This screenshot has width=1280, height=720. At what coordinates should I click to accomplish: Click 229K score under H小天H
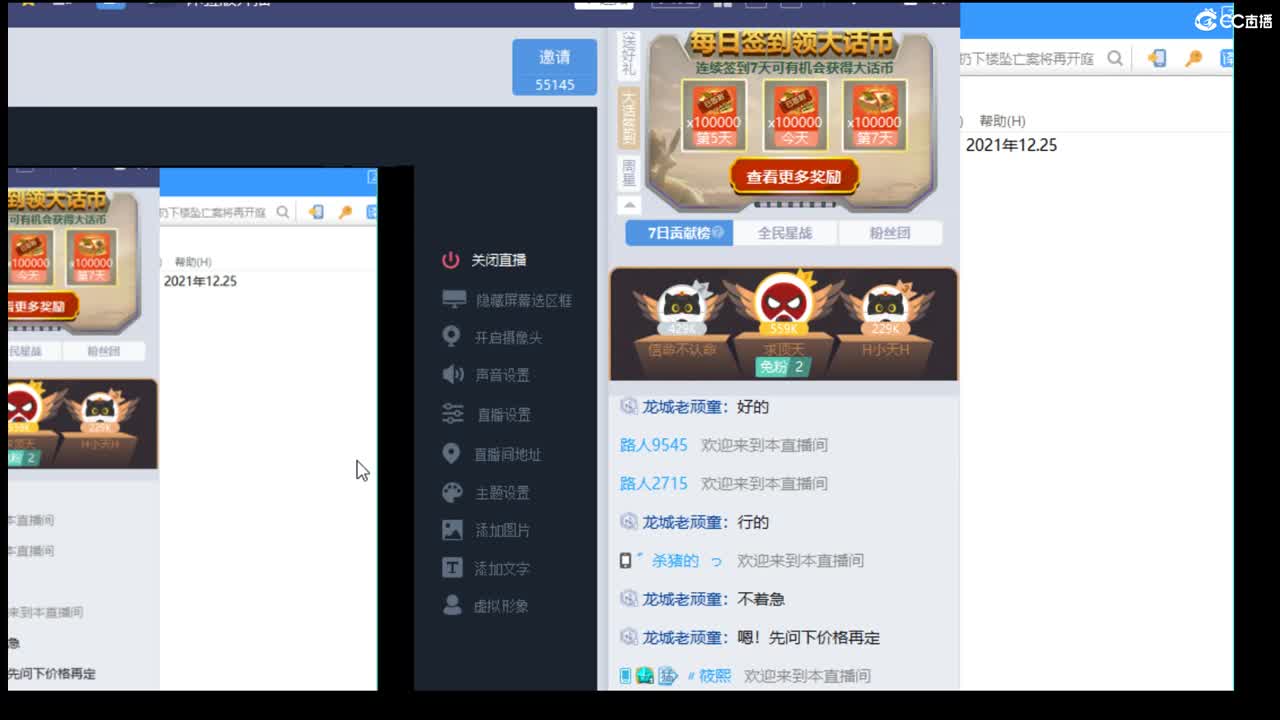coord(884,329)
